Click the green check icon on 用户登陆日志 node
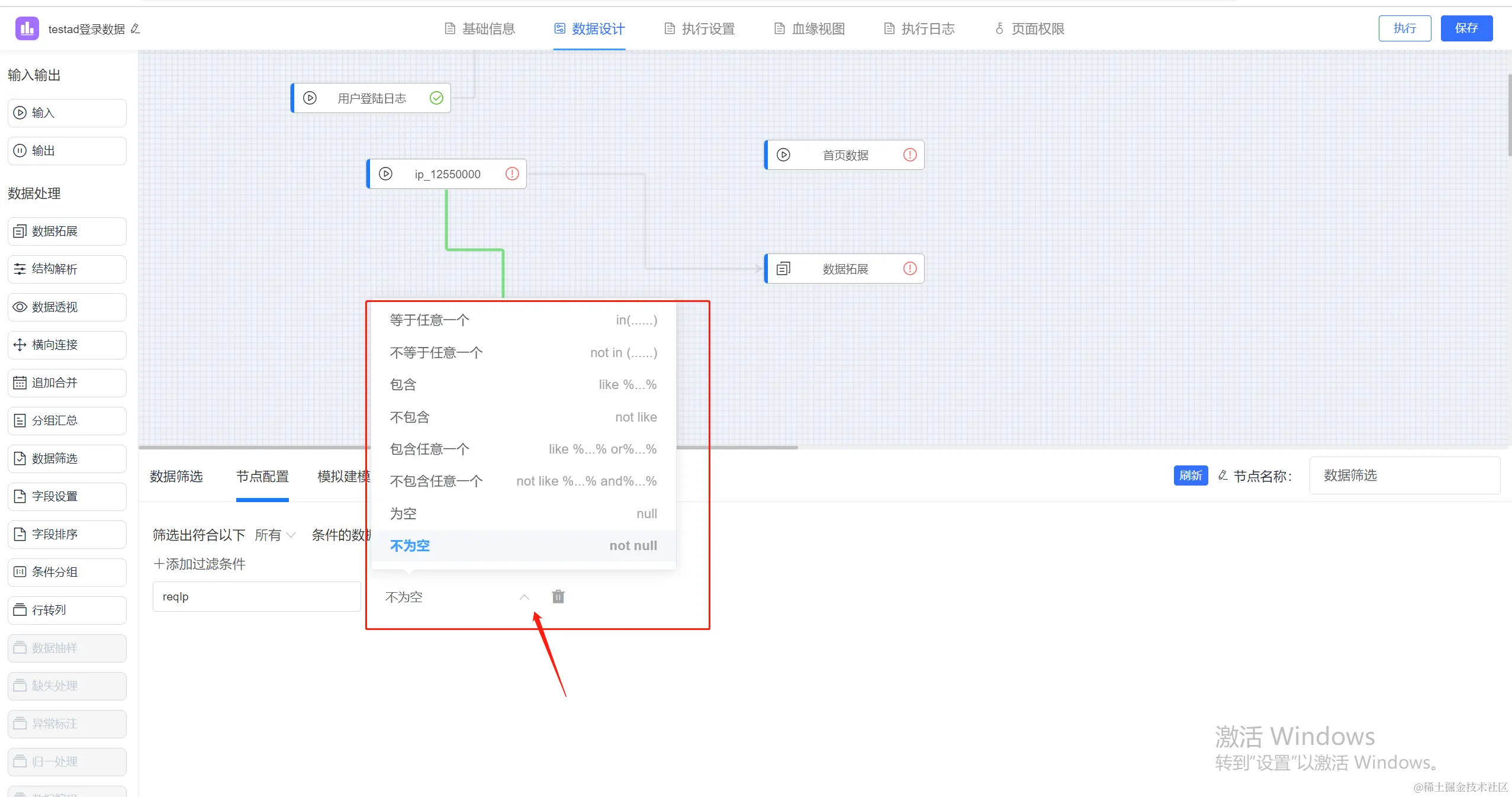Screen dimensions: 1512x797 point(436,98)
